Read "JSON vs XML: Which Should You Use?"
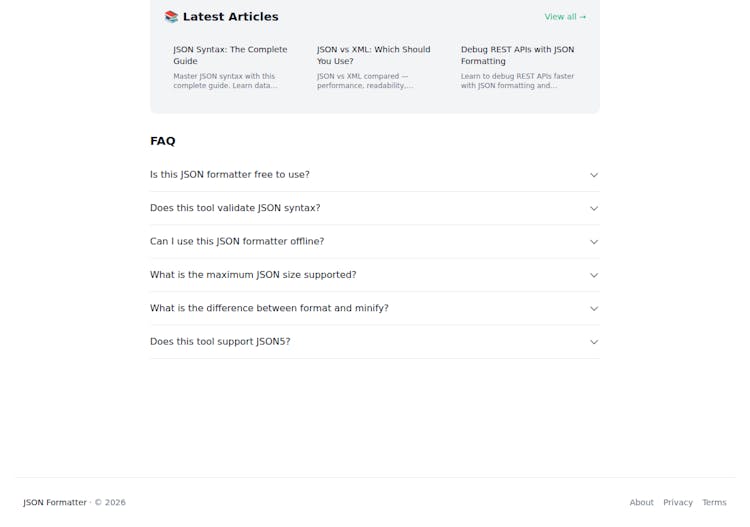750x527 pixels. [x=373, y=55]
